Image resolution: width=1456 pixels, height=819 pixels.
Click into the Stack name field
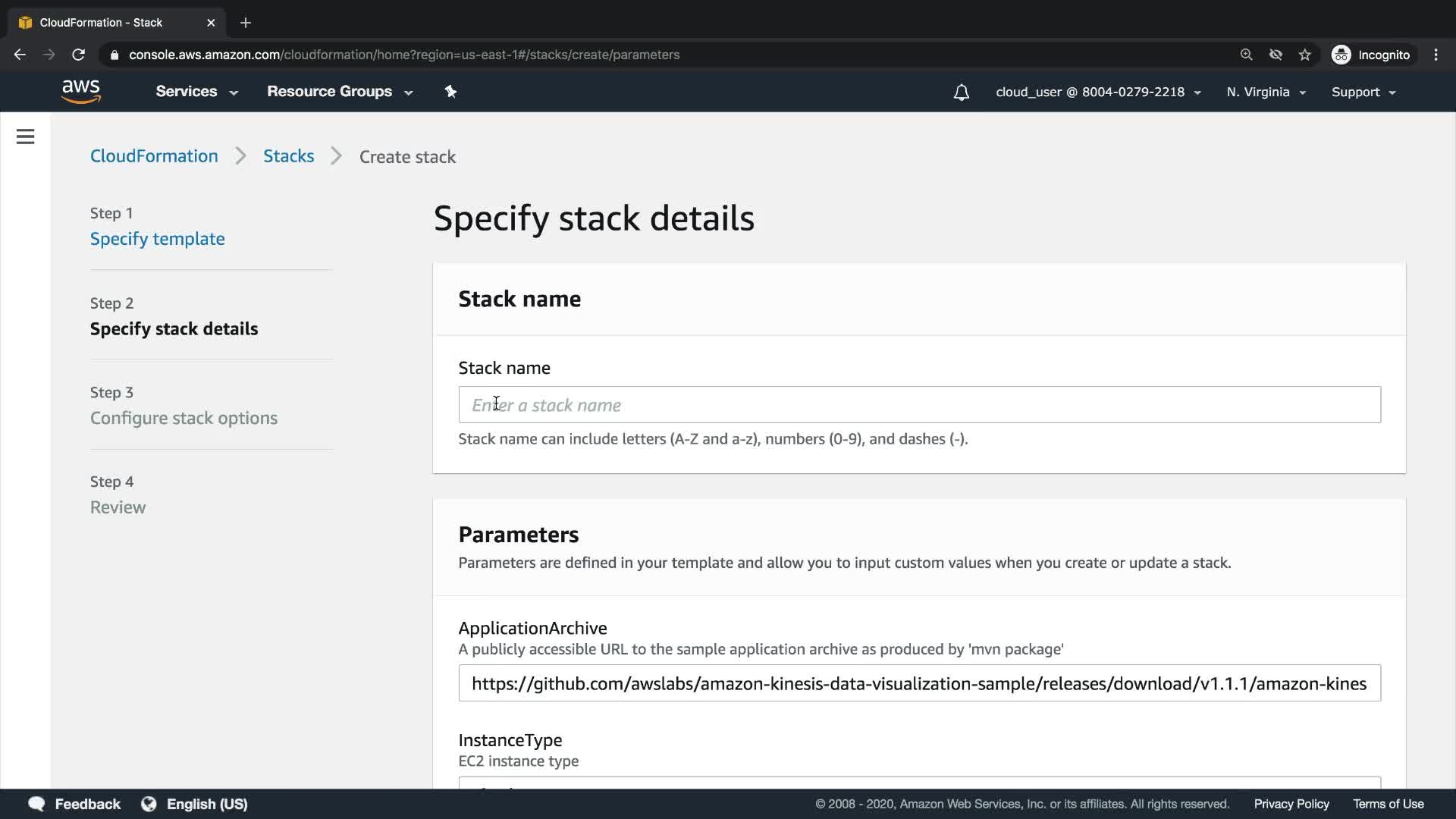click(919, 405)
